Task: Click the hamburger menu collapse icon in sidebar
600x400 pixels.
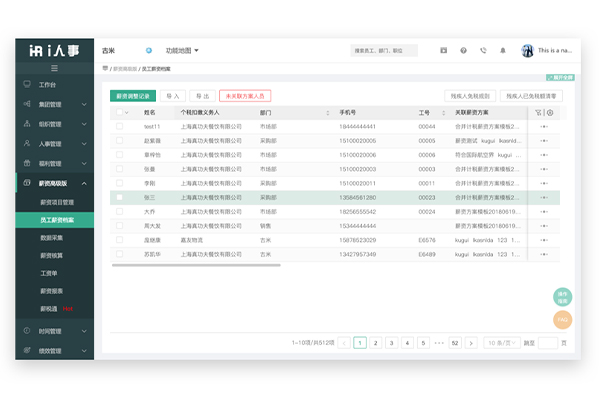Action: coord(55,68)
